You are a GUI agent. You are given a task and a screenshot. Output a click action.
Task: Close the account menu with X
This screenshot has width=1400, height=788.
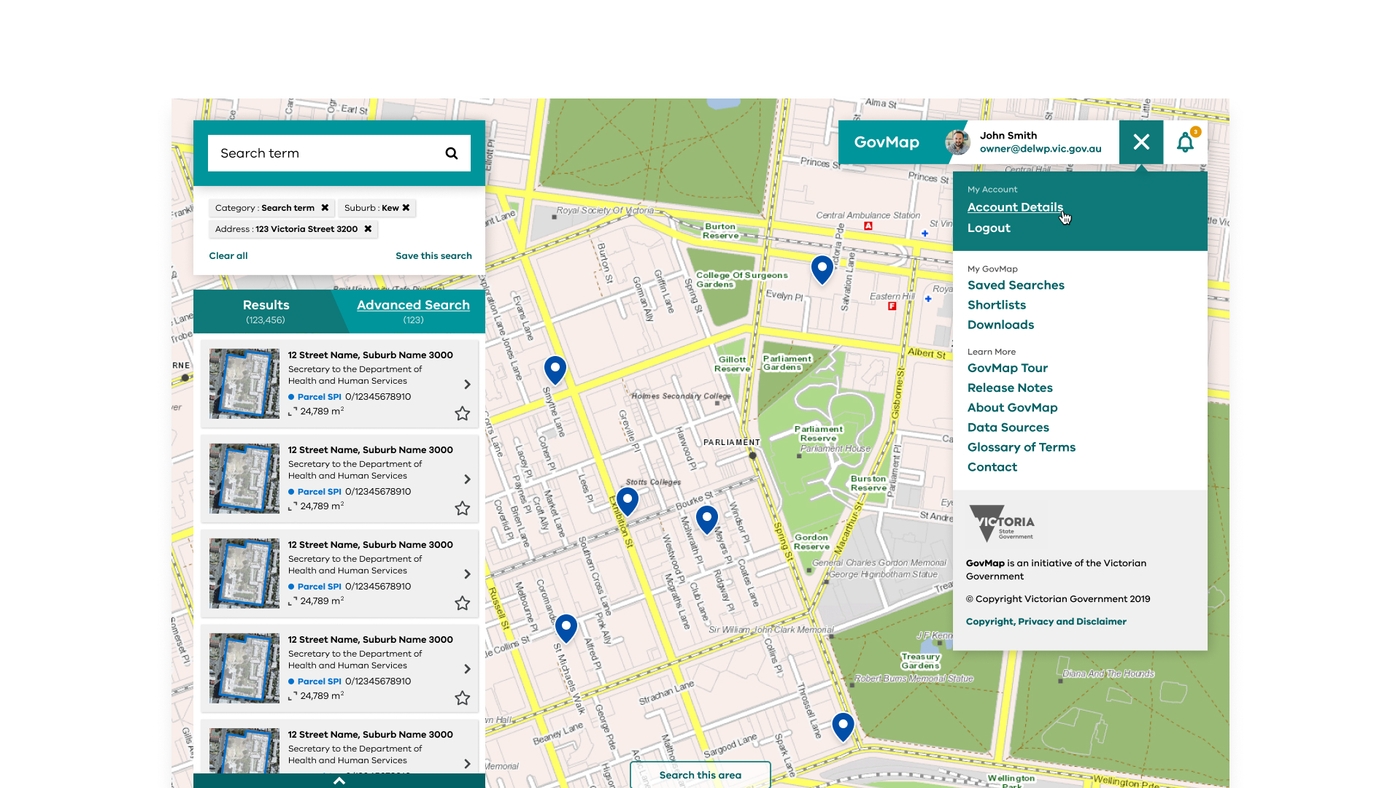(x=1141, y=142)
